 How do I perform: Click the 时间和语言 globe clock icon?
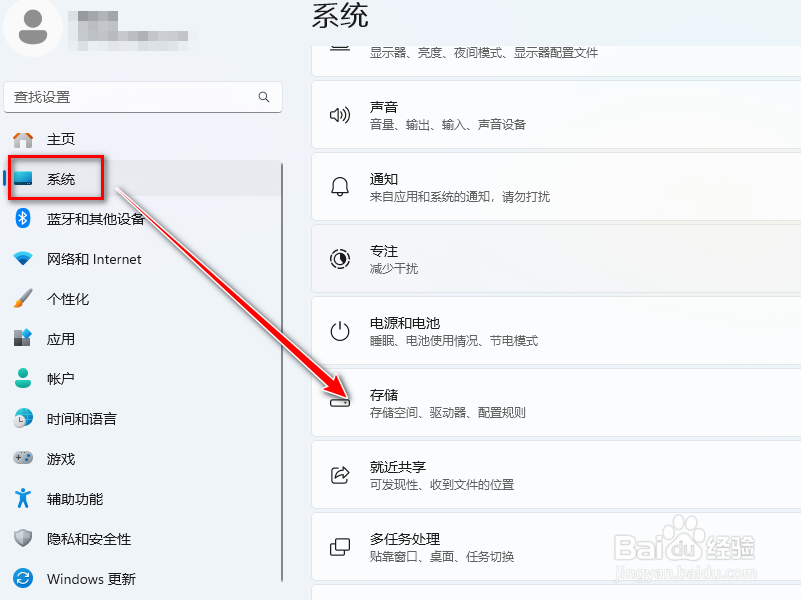(x=25, y=418)
